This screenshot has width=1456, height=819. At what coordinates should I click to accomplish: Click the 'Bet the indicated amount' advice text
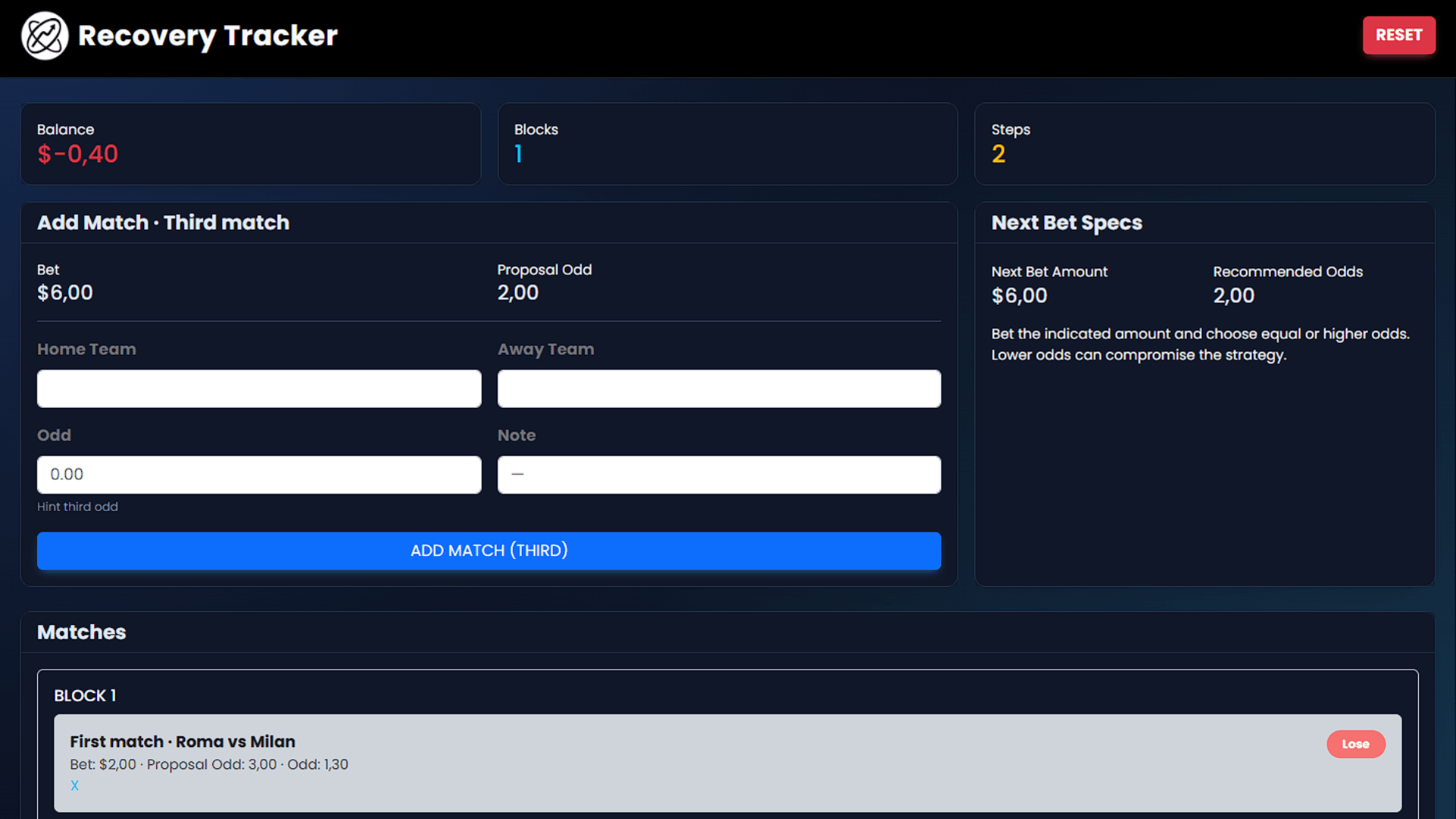coord(1200,344)
